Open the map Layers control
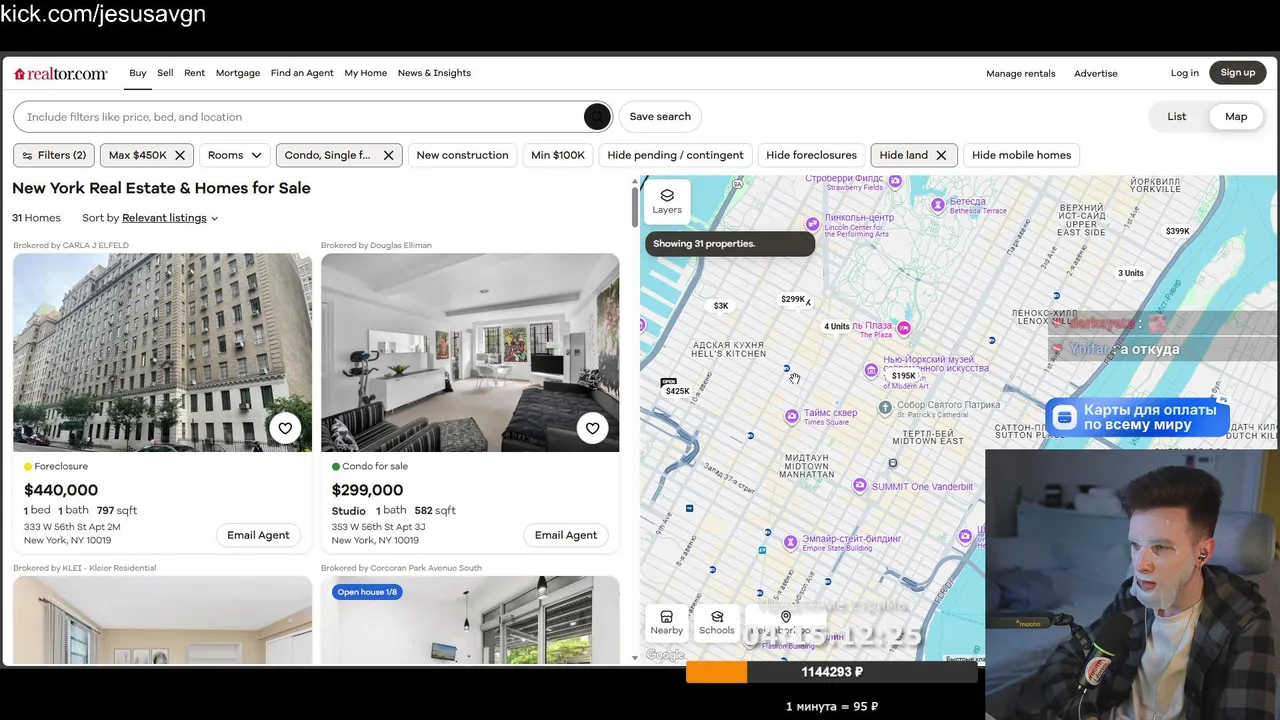This screenshot has width=1280, height=720. [667, 200]
